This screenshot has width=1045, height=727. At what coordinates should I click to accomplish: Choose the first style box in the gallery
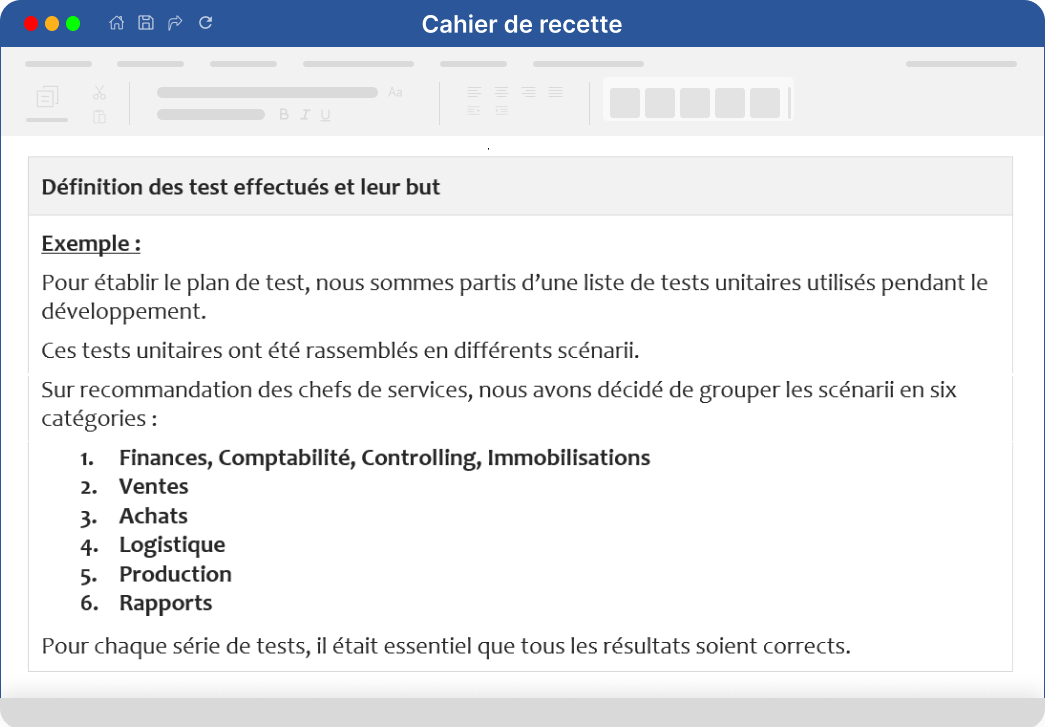tap(625, 103)
